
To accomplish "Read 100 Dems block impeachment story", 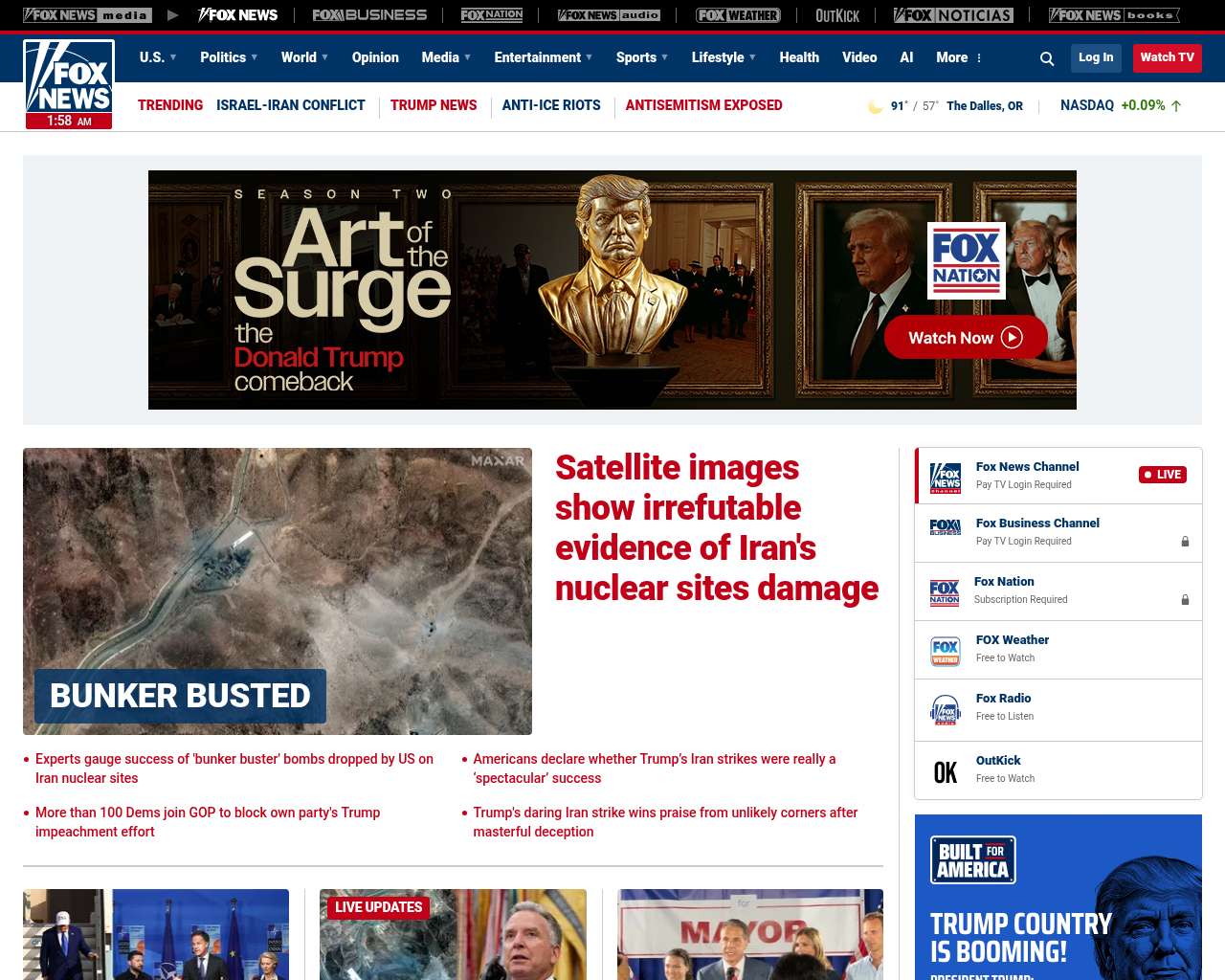I will (x=208, y=822).
